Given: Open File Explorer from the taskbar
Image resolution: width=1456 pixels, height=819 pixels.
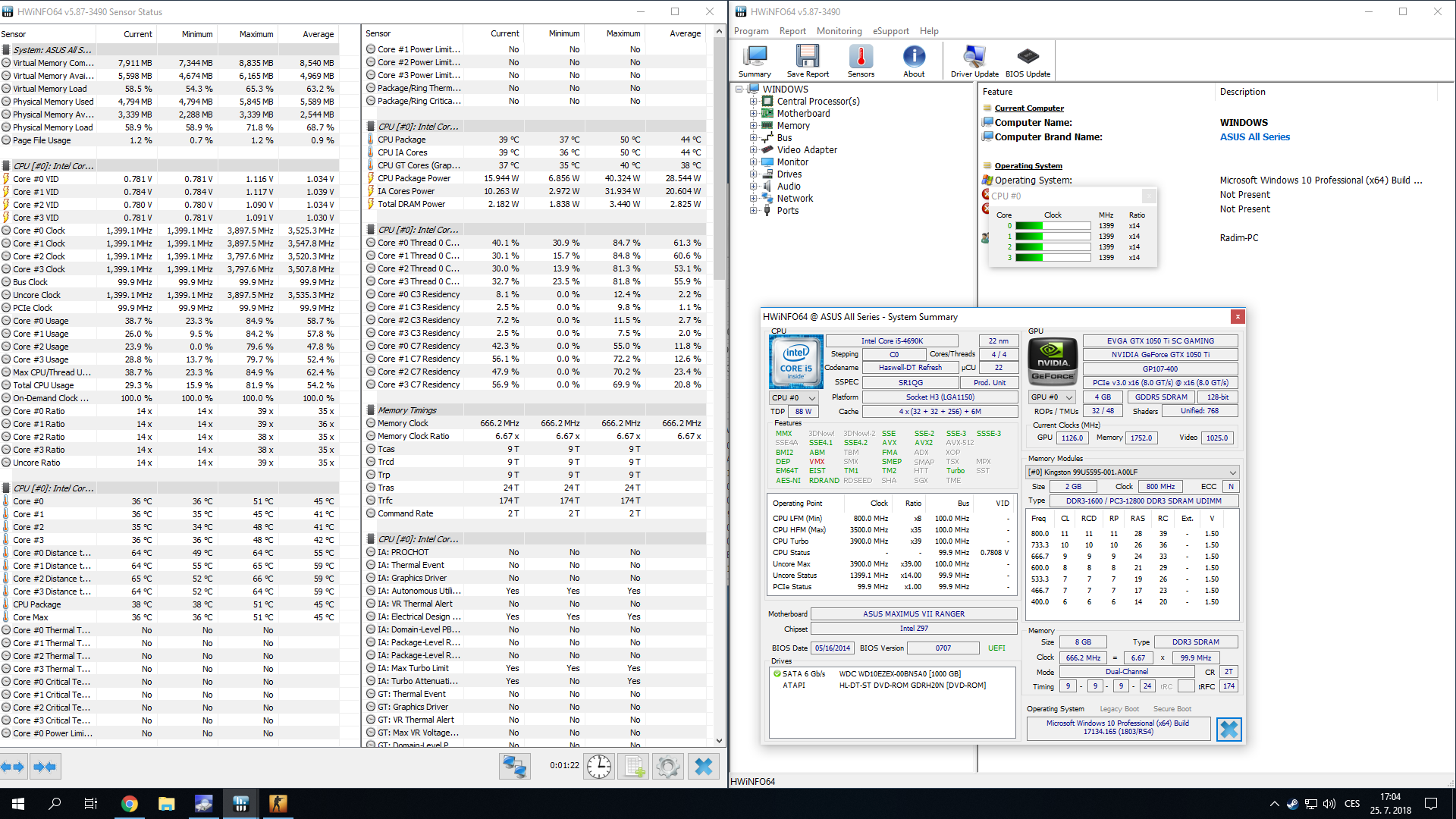Looking at the screenshot, I should click(166, 804).
